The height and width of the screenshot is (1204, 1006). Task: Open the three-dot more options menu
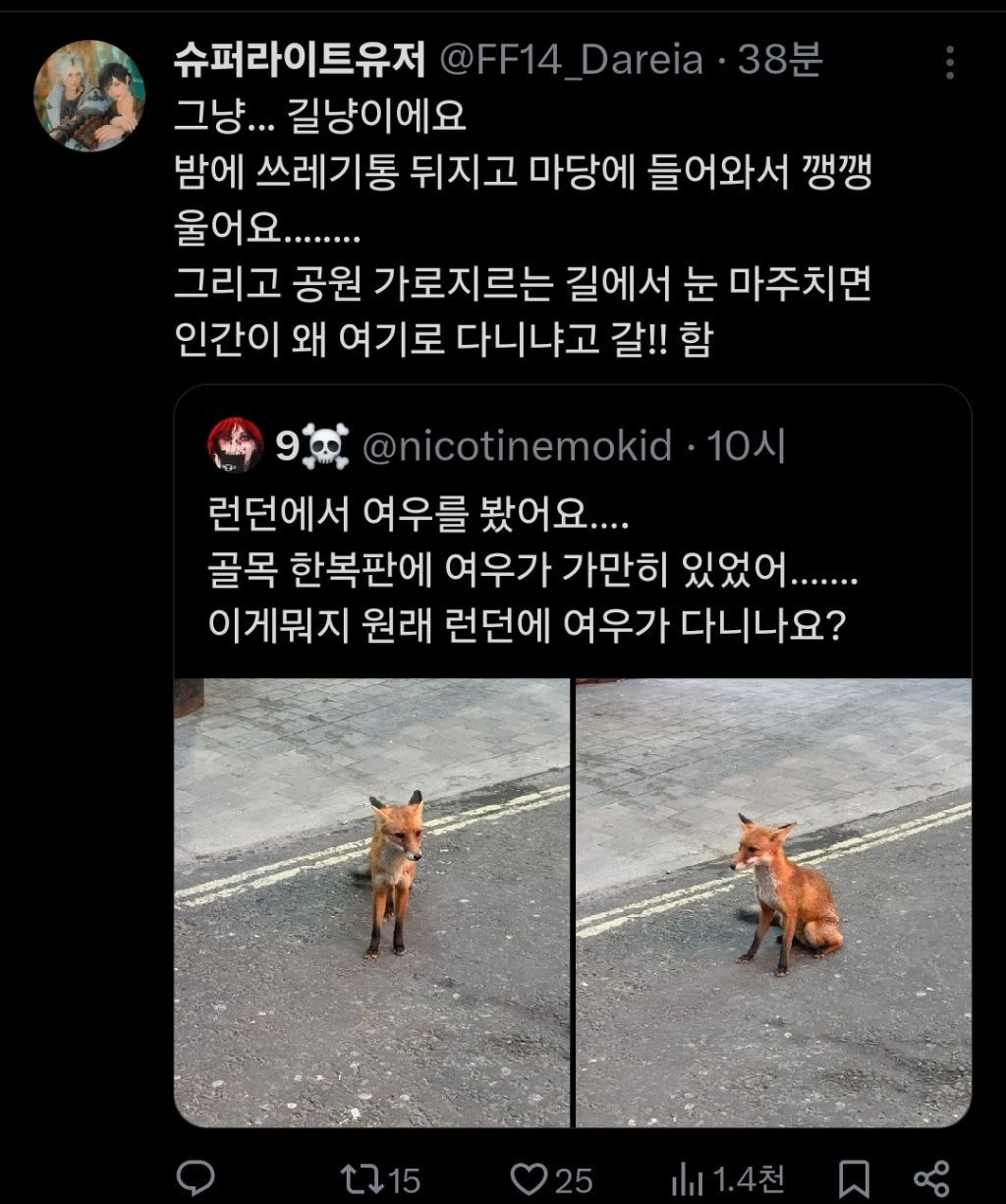coord(949,62)
